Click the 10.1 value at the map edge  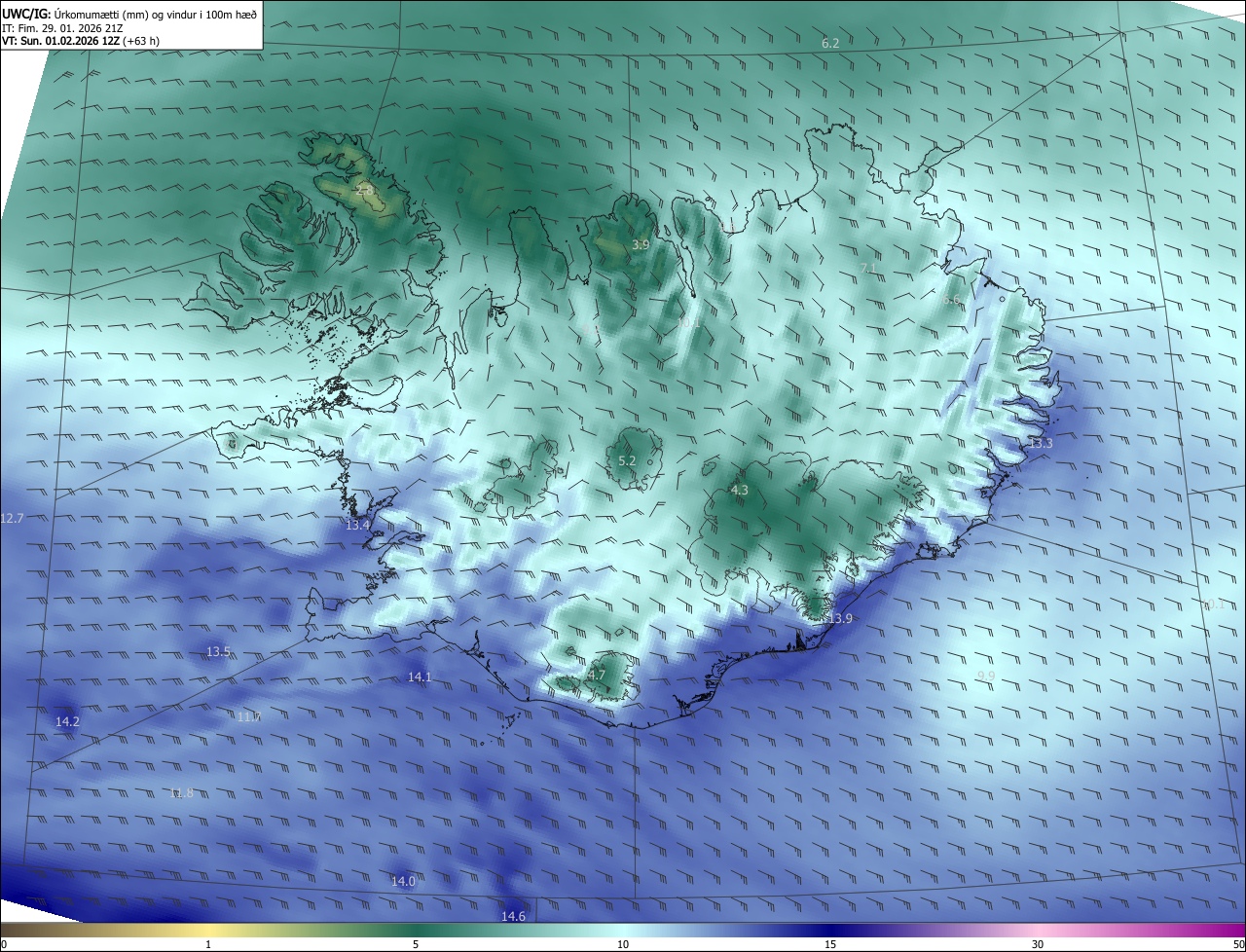pyautogui.click(x=1214, y=604)
